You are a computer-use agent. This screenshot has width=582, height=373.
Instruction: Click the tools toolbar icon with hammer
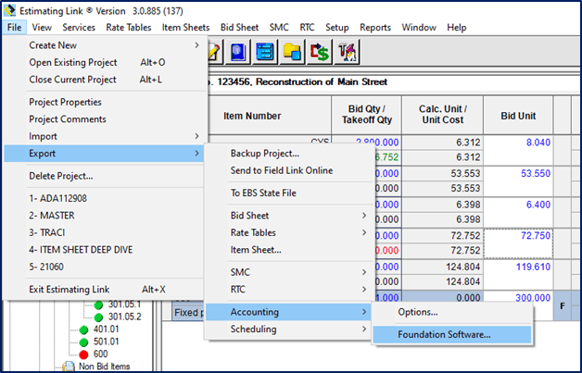tap(346, 52)
